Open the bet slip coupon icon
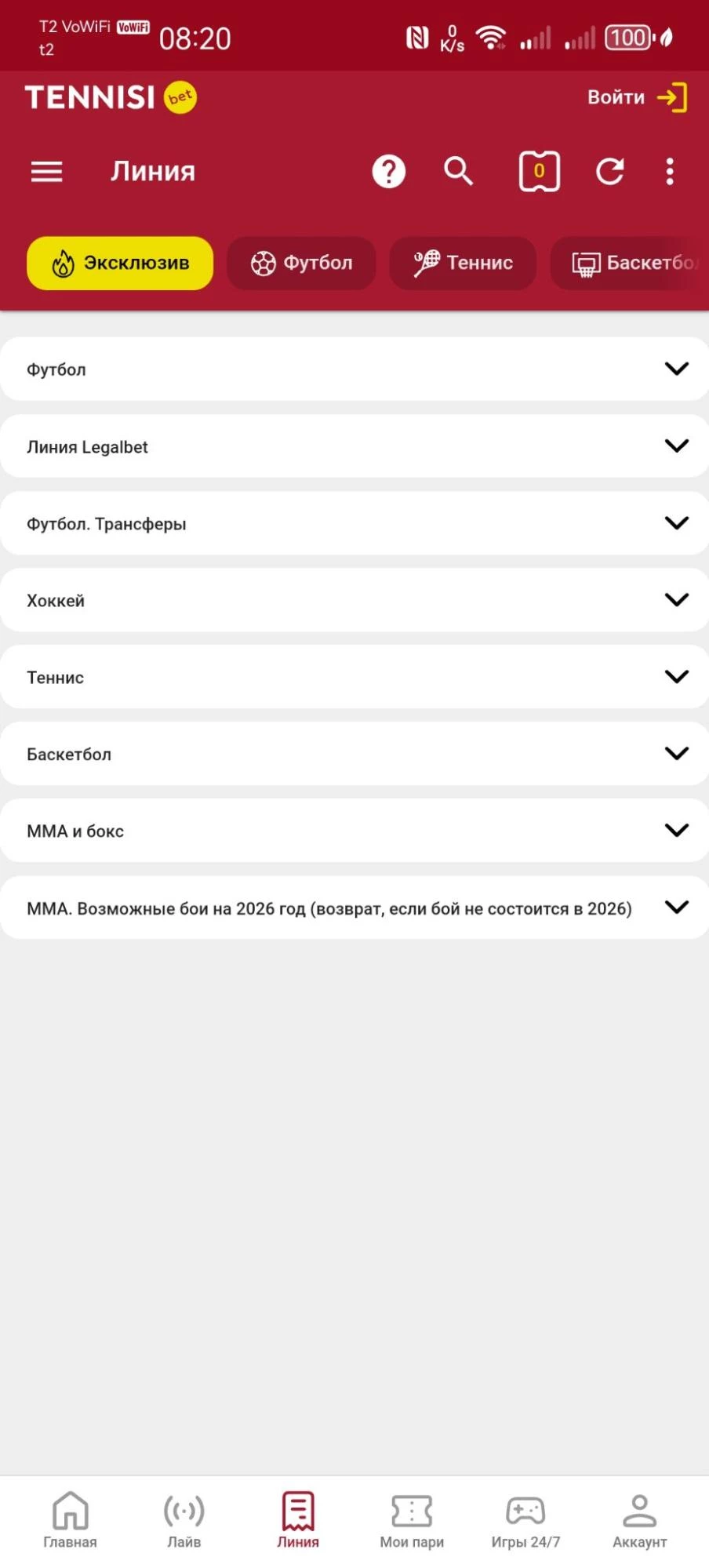Screen dimensions: 709x1568 pos(539,171)
